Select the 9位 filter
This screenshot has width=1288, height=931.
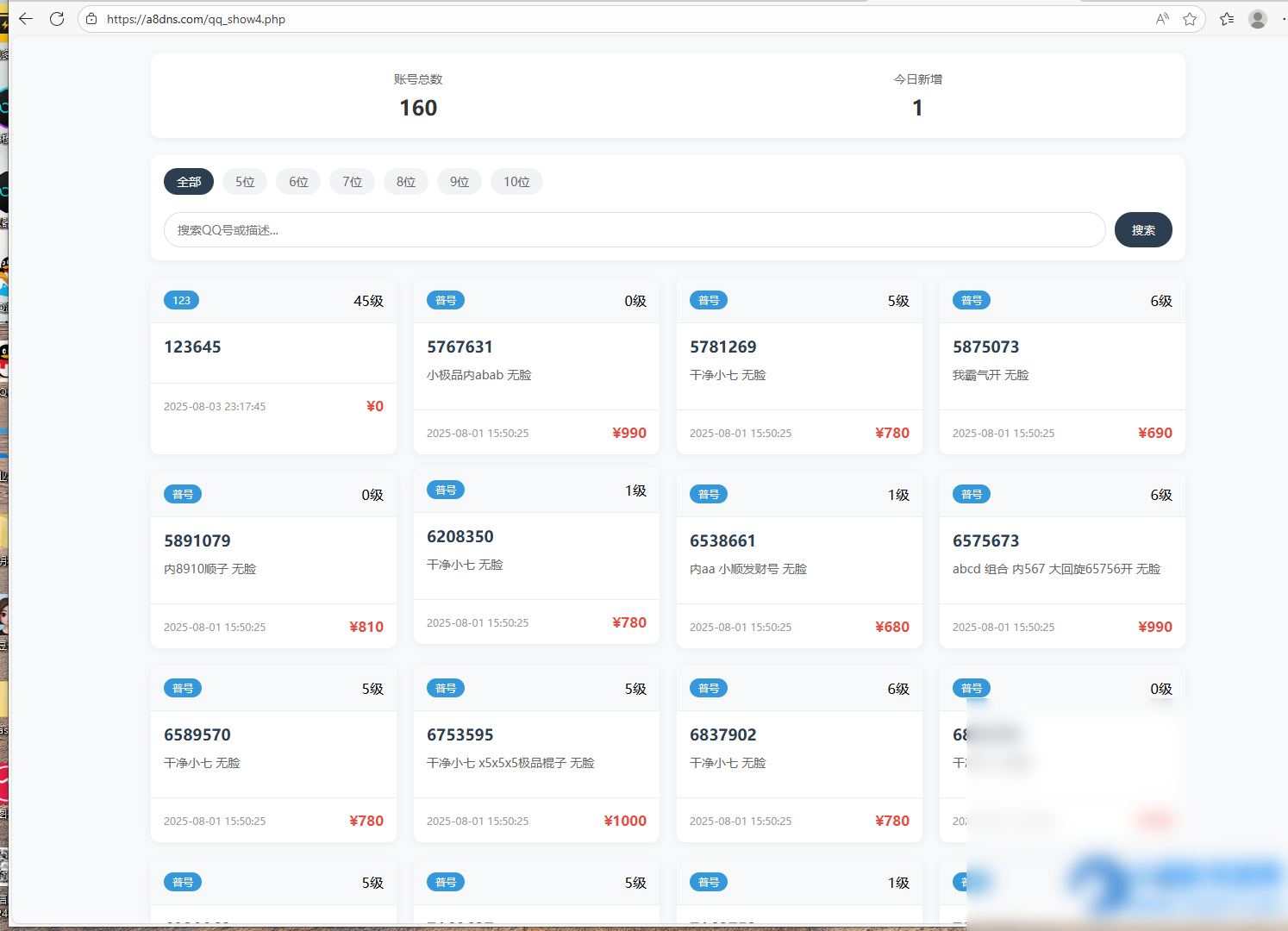point(460,182)
